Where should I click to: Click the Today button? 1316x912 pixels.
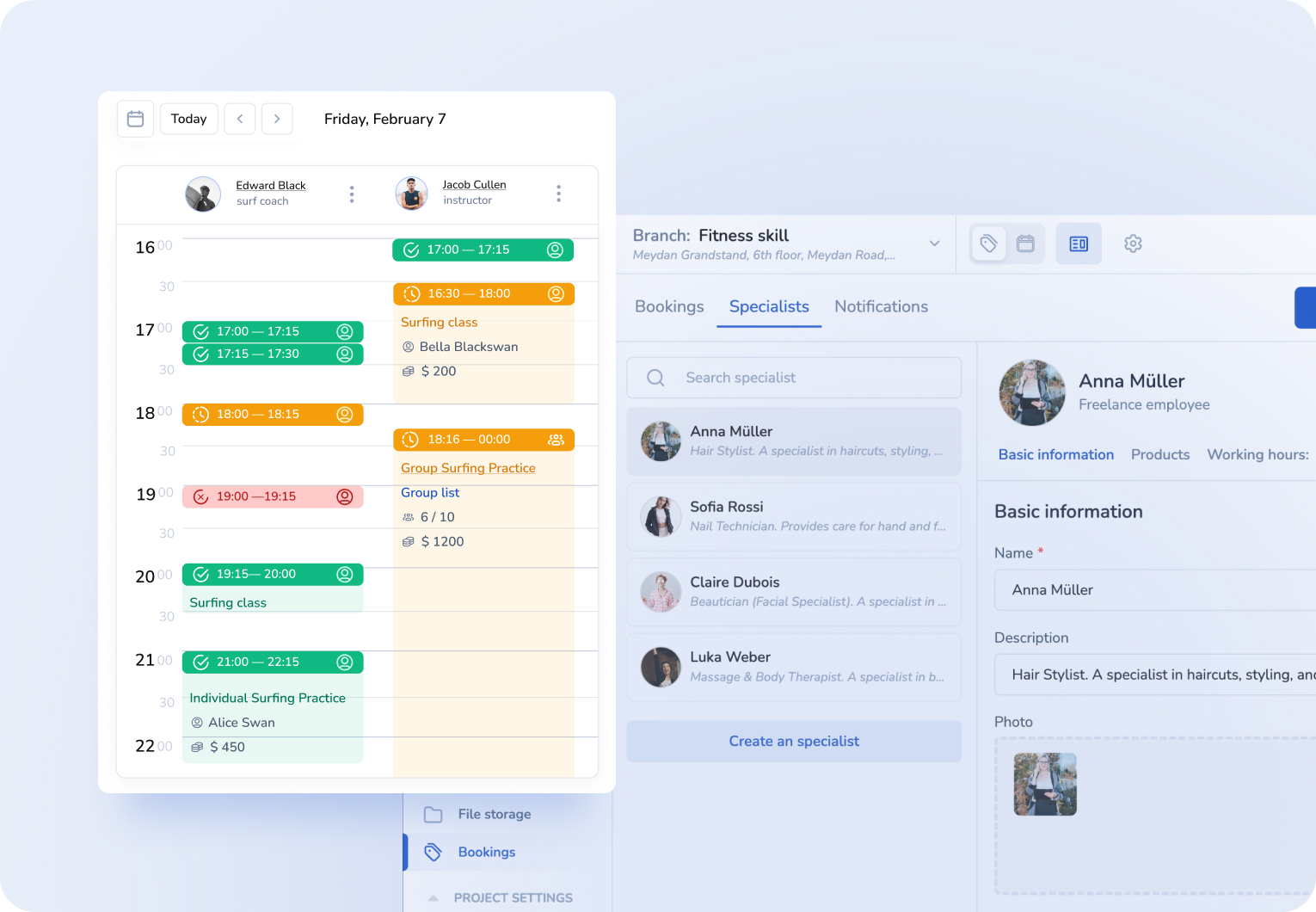(188, 118)
